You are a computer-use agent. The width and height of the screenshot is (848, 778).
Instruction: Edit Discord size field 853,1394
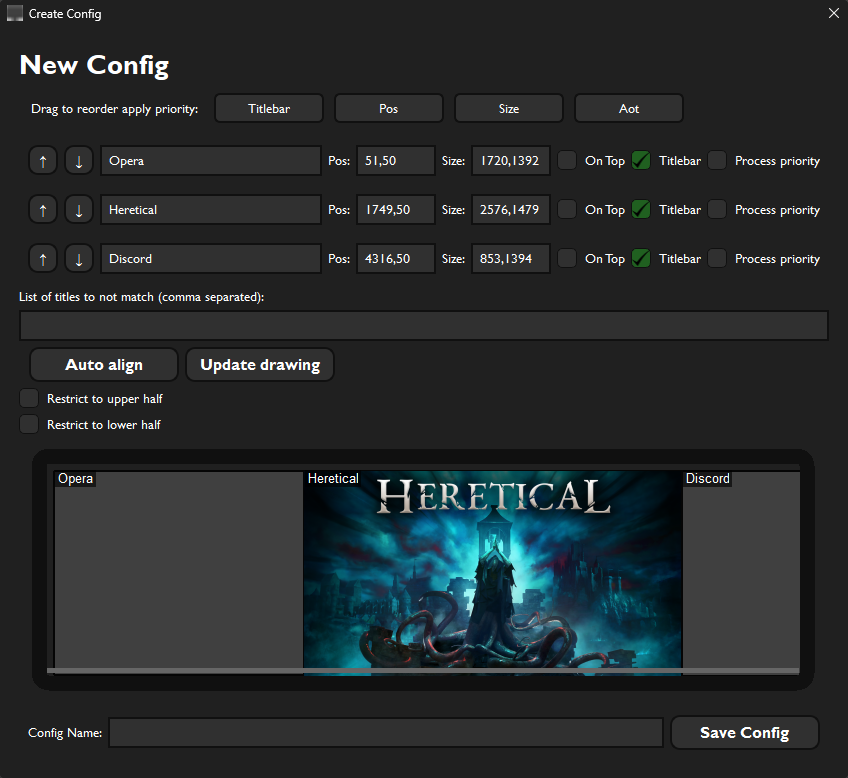[x=511, y=259]
